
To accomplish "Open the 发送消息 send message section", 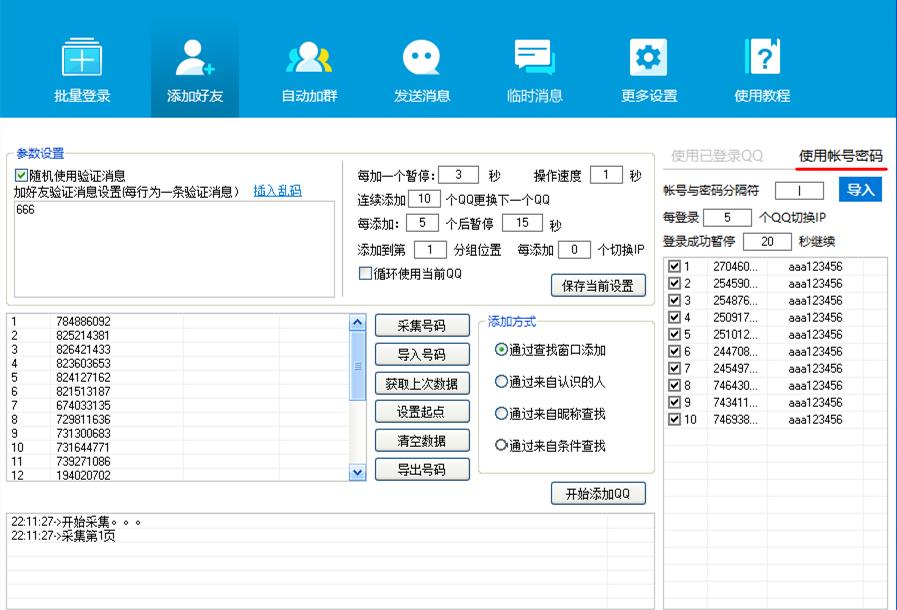I will pyautogui.click(x=422, y=70).
